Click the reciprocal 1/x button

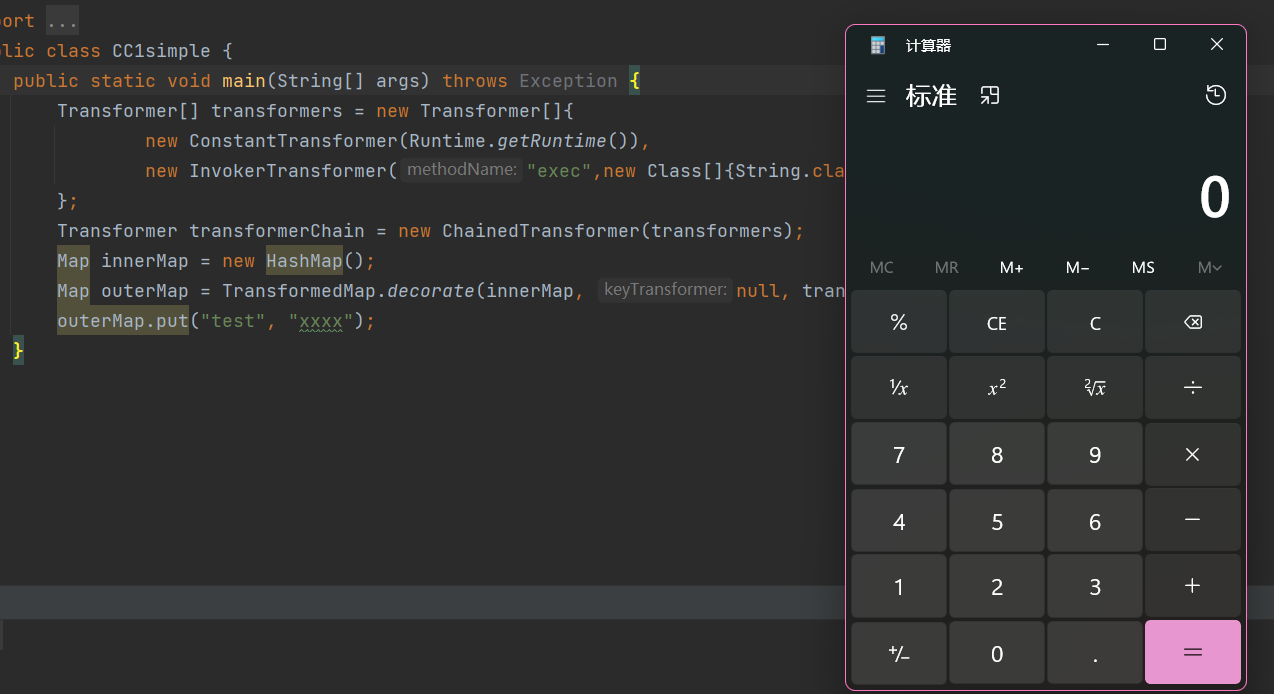point(898,388)
